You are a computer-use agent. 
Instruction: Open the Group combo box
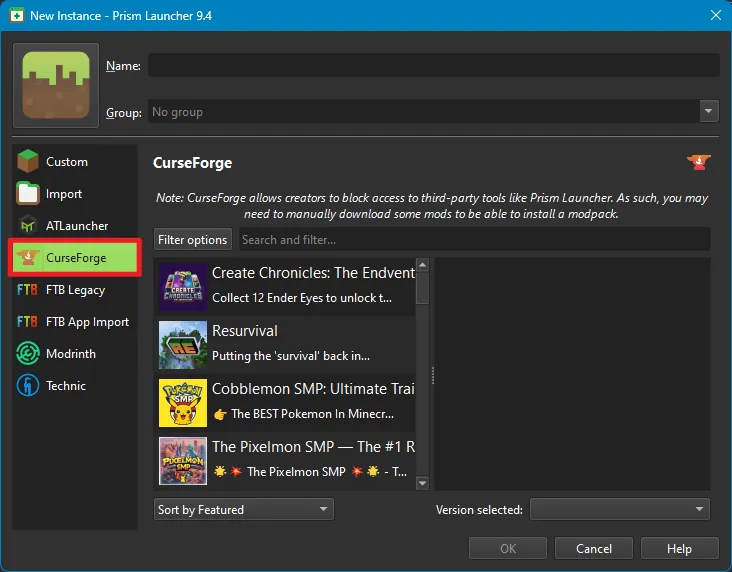pos(433,112)
